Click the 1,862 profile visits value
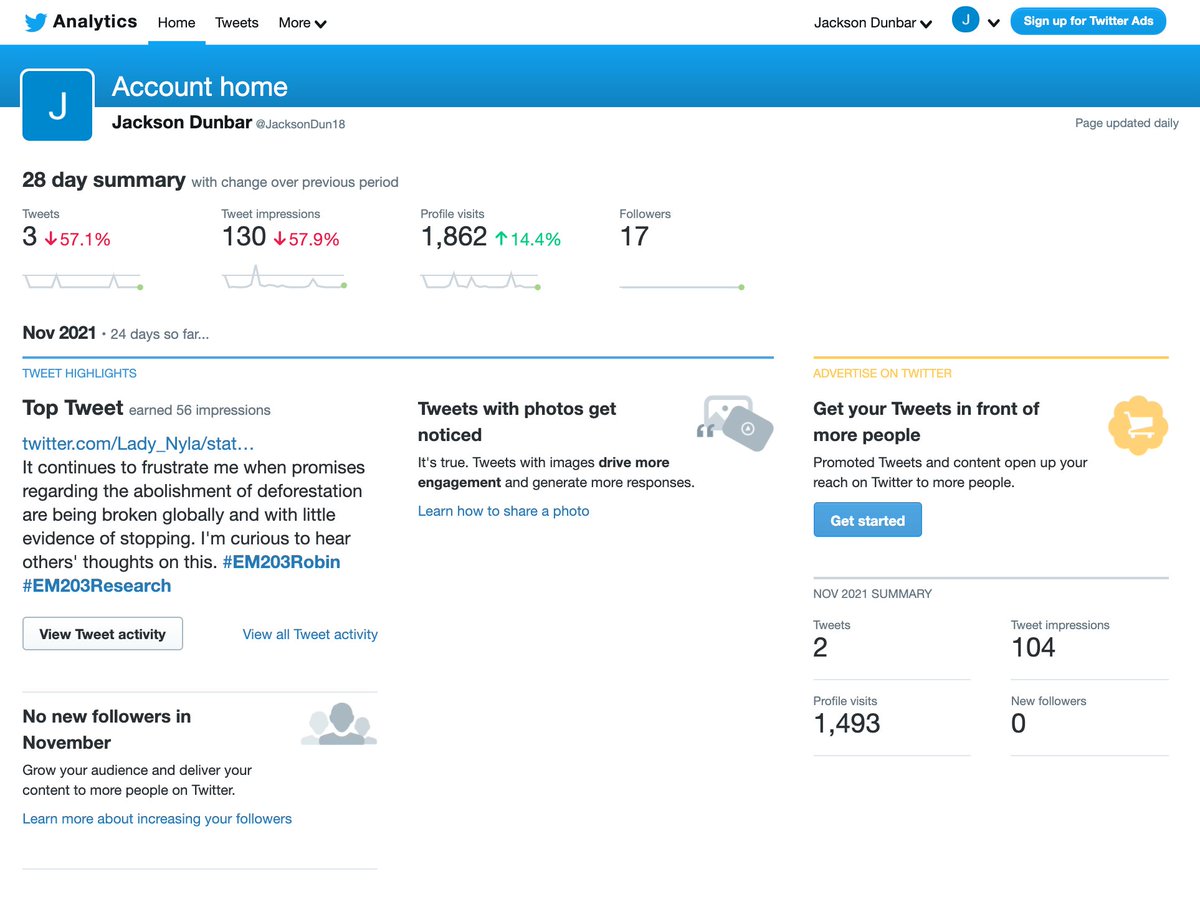1200x897 pixels. tap(454, 237)
